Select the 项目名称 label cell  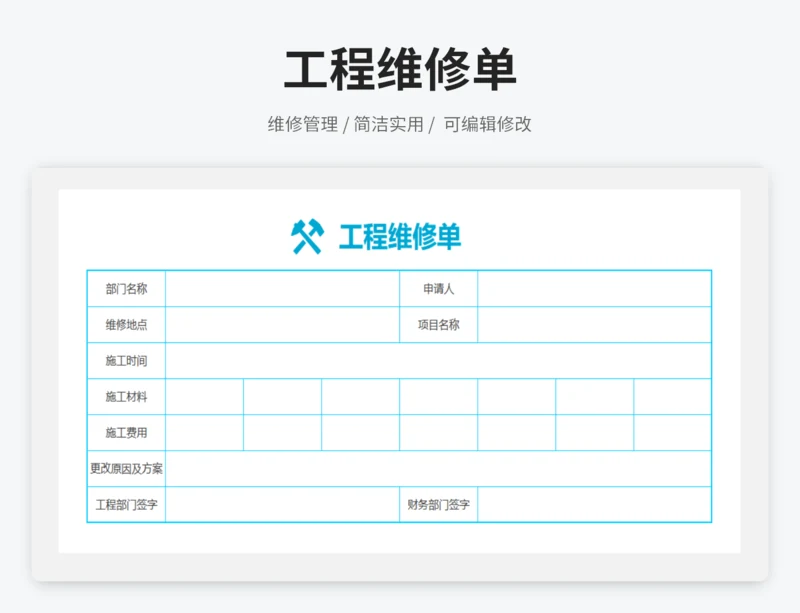point(439,325)
